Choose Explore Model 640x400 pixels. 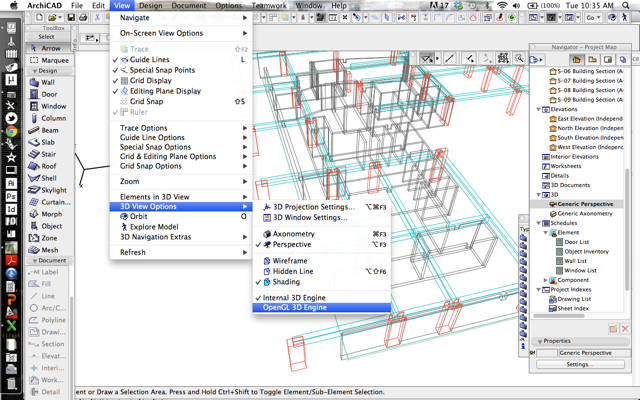pyautogui.click(x=181, y=227)
